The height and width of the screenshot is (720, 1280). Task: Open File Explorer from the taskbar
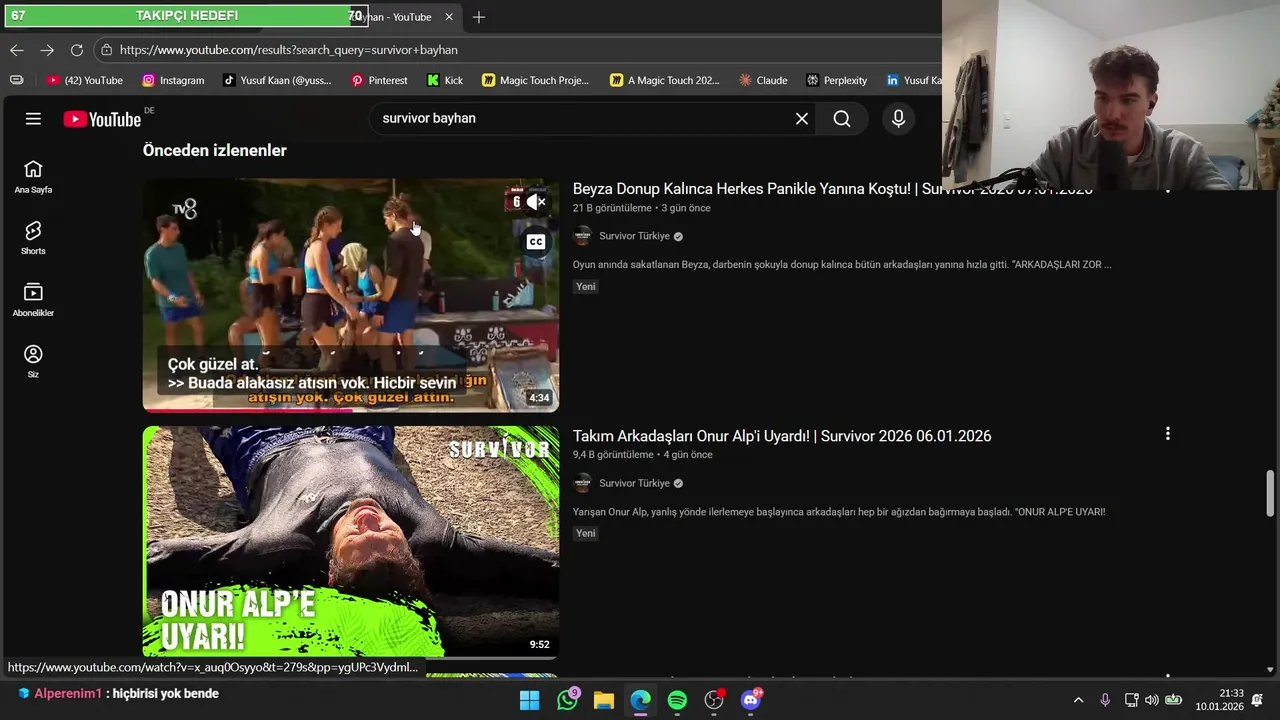click(604, 700)
